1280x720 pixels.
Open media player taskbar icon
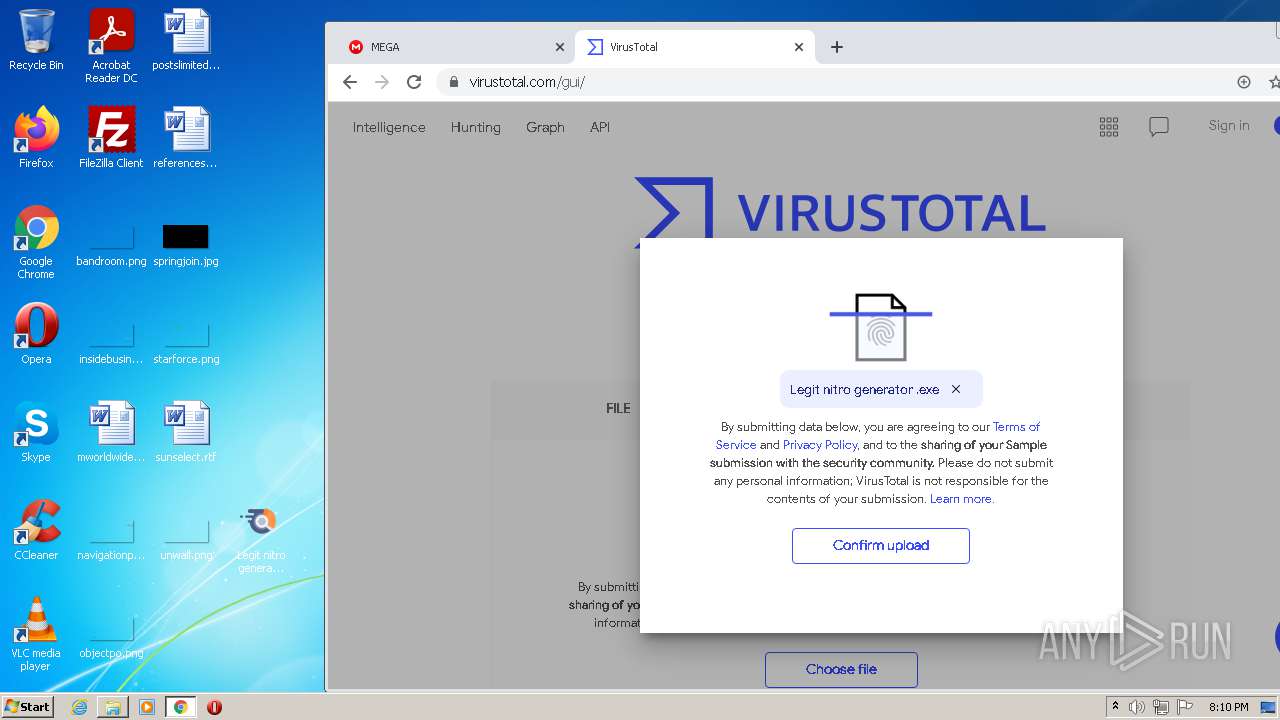click(147, 707)
